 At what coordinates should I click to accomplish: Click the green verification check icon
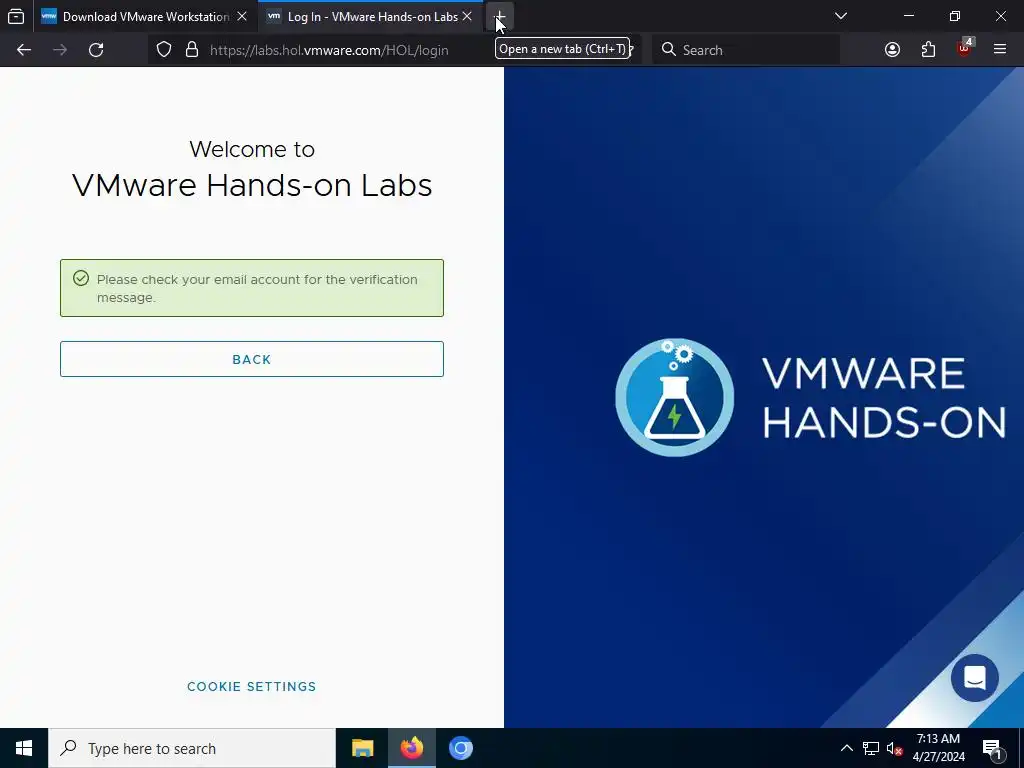pyautogui.click(x=81, y=278)
